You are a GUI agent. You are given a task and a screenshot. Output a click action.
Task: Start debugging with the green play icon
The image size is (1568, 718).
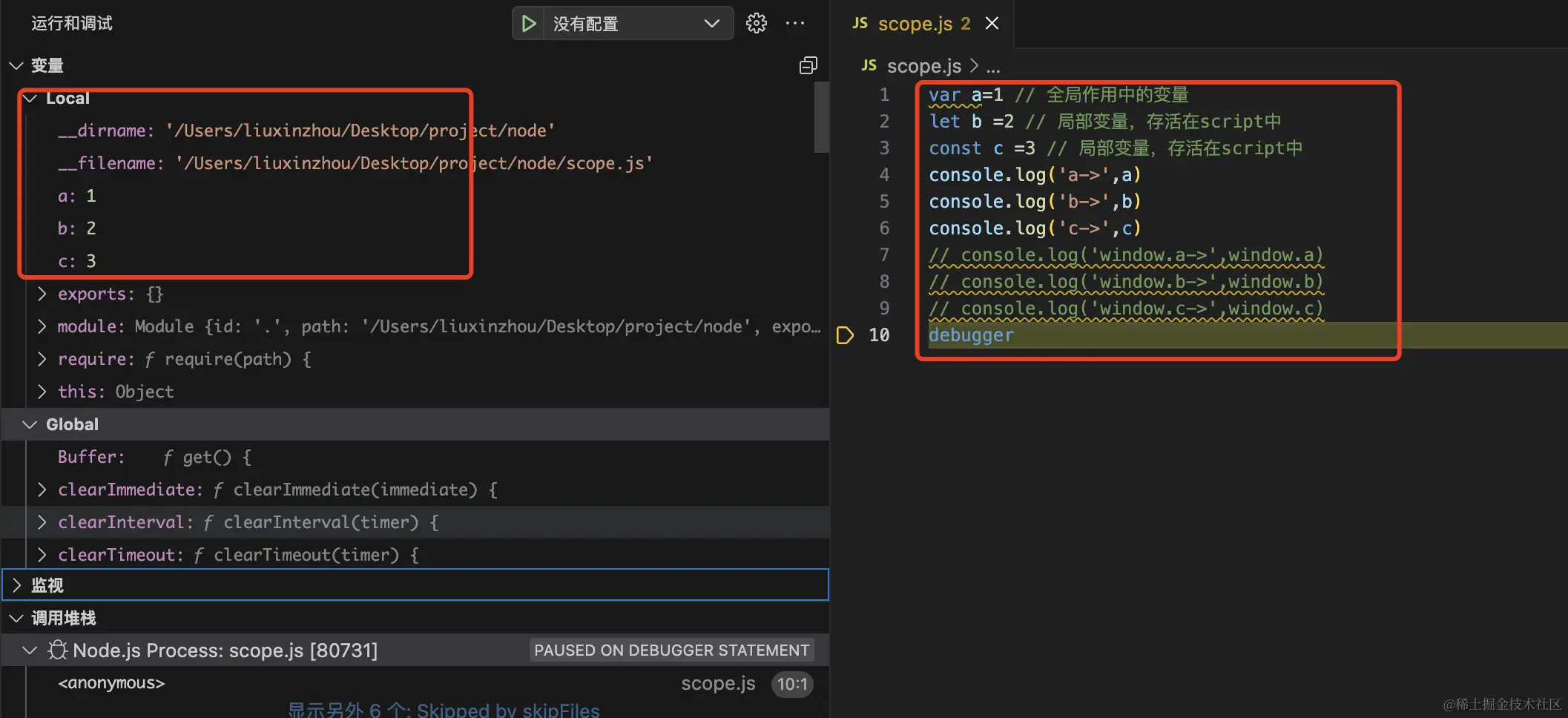click(x=528, y=24)
